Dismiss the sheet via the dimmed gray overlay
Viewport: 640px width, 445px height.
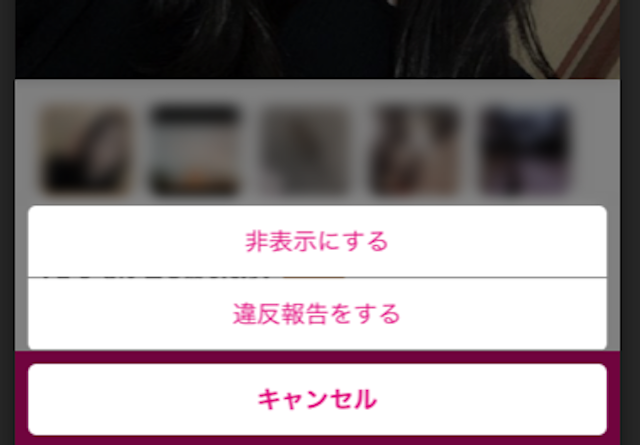click(317, 92)
